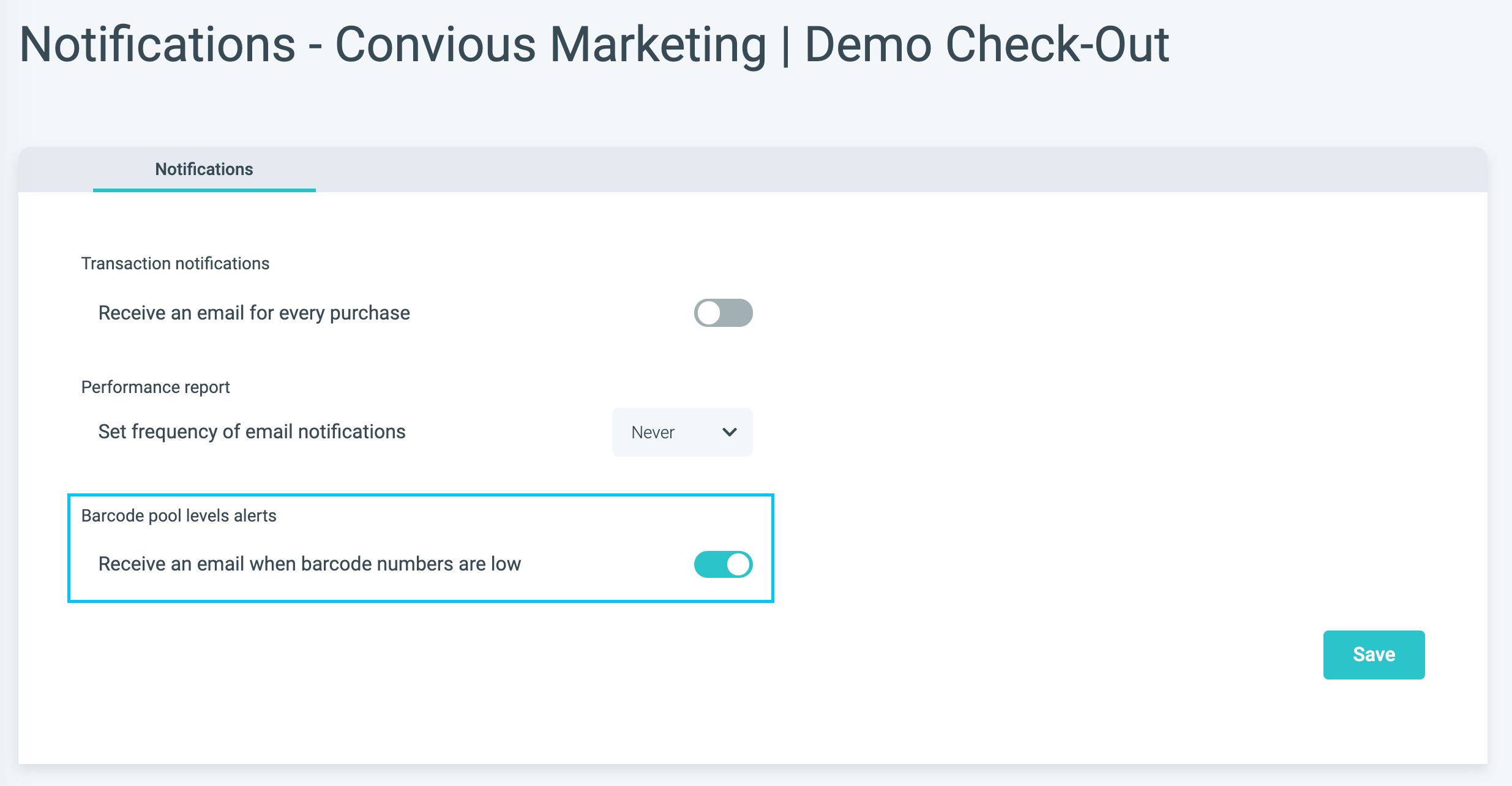Screen dimensions: 1512x786
Task: Click 'Receive an email for every purchase' label
Action: 254,313
